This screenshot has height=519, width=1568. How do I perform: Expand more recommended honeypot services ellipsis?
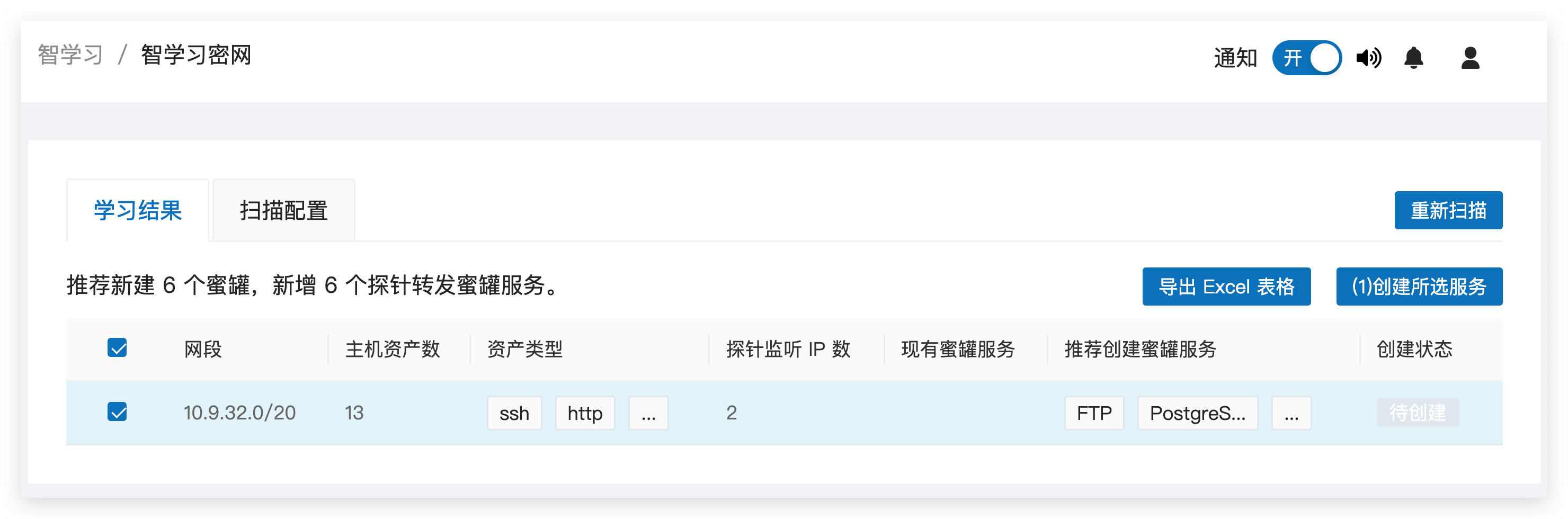(1291, 413)
